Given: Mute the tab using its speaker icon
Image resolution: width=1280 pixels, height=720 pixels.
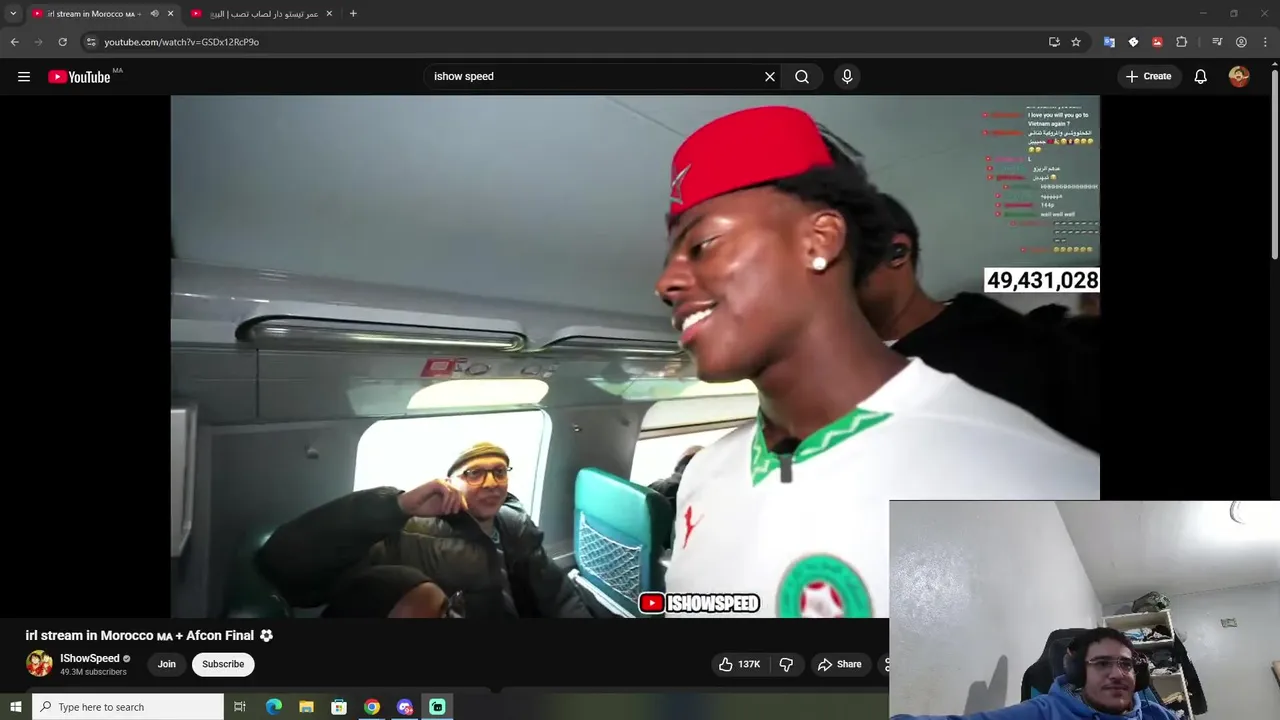Looking at the screenshot, I should [x=154, y=14].
